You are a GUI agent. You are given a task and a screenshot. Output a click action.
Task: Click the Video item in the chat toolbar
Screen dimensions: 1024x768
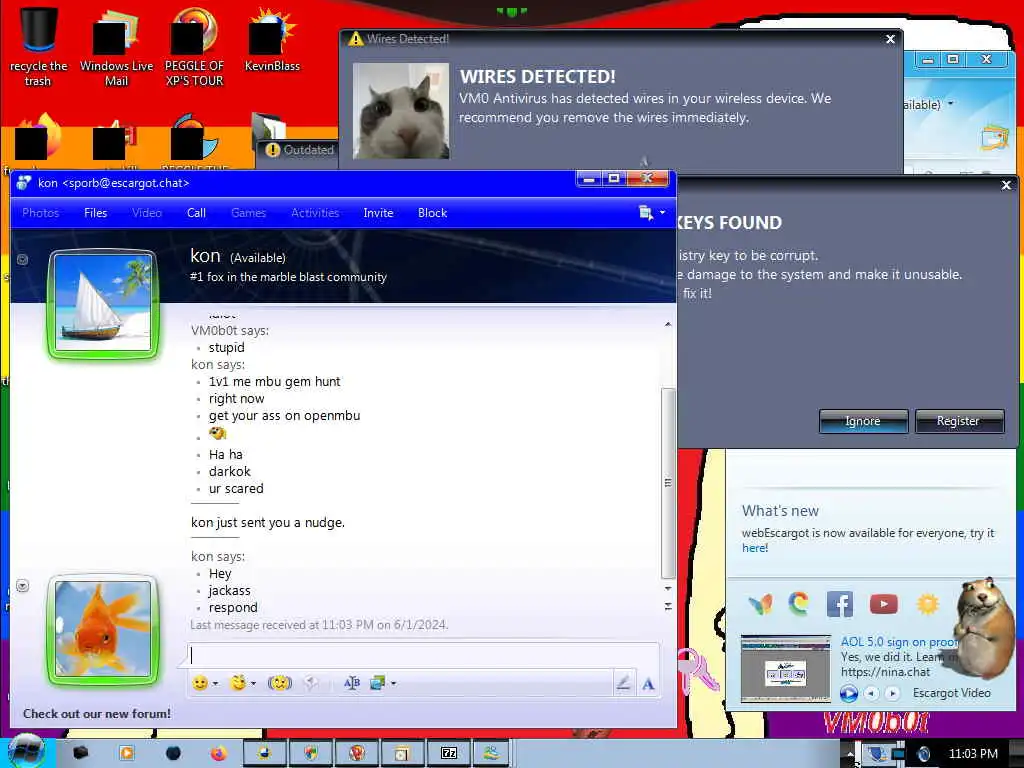pyautogui.click(x=147, y=213)
